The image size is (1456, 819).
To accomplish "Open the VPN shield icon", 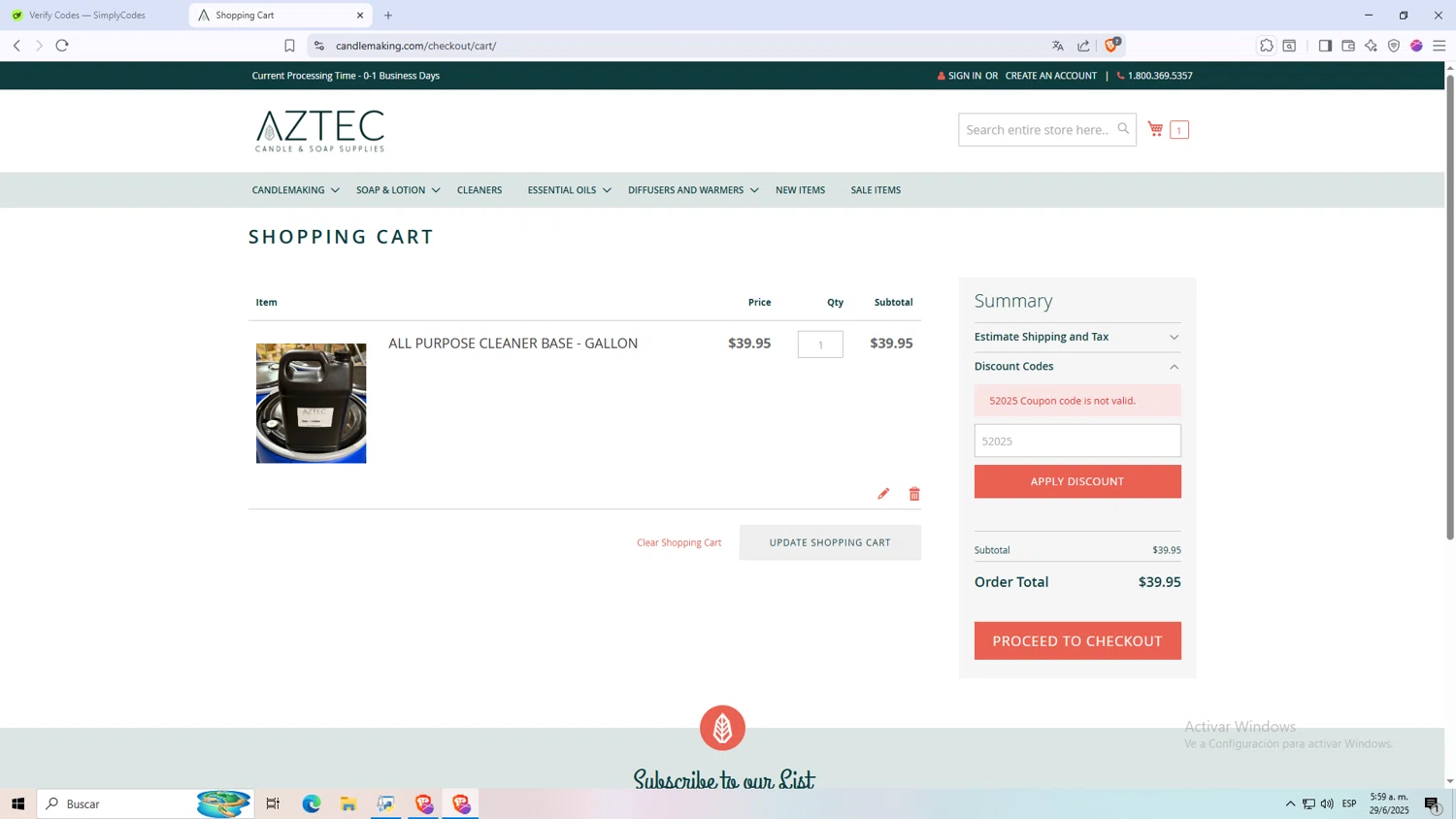I will [x=1394, y=46].
